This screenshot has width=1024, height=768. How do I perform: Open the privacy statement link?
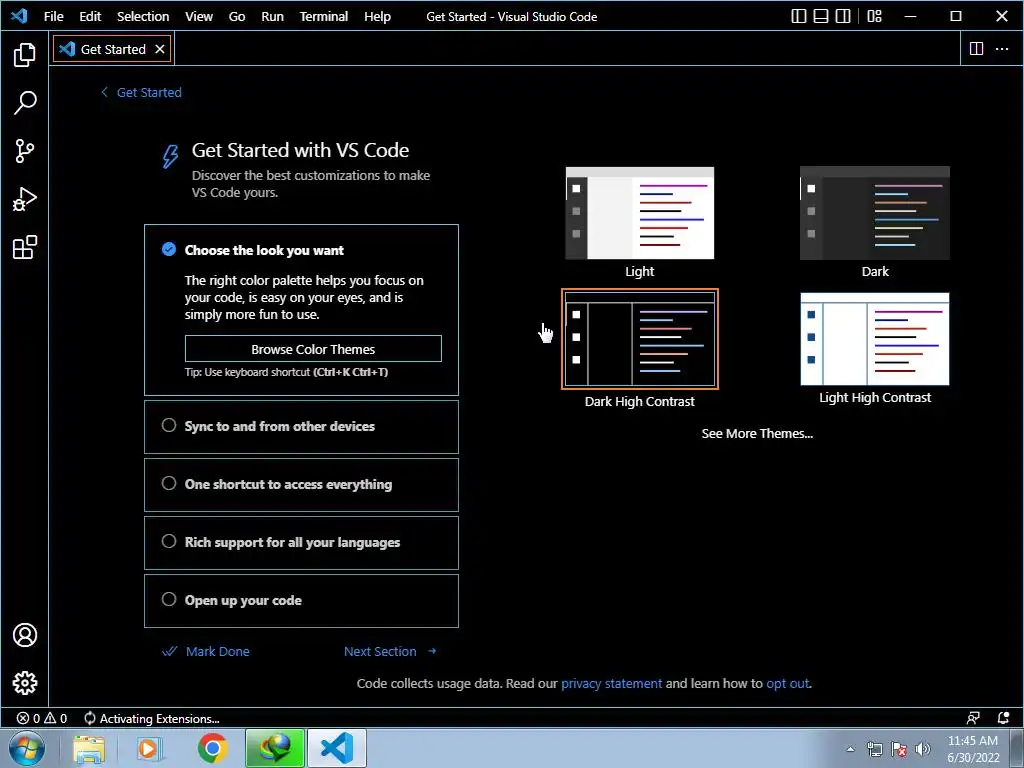click(x=611, y=684)
